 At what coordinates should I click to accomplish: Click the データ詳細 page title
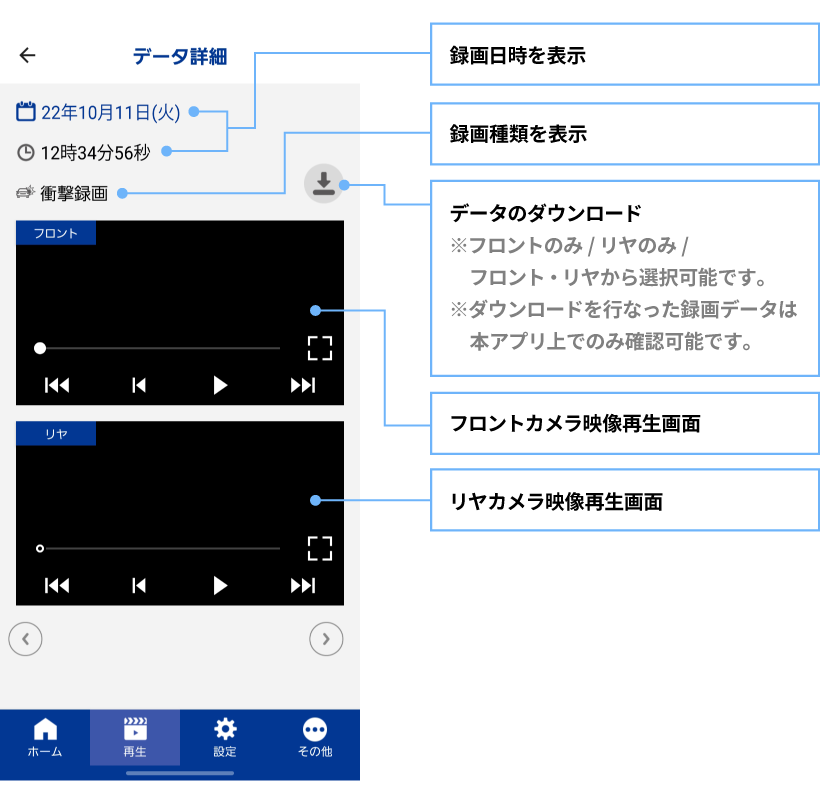click(179, 56)
